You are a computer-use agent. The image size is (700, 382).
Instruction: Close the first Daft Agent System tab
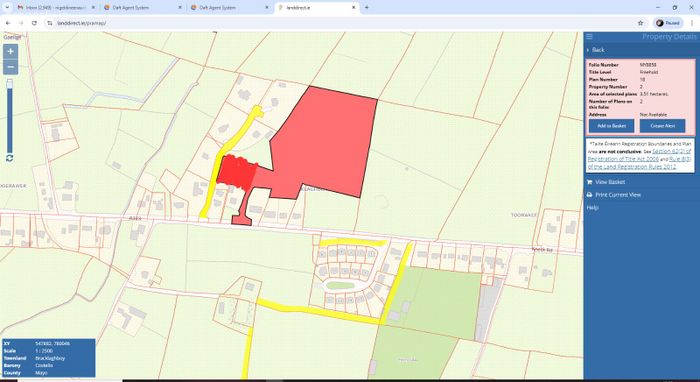(180, 8)
